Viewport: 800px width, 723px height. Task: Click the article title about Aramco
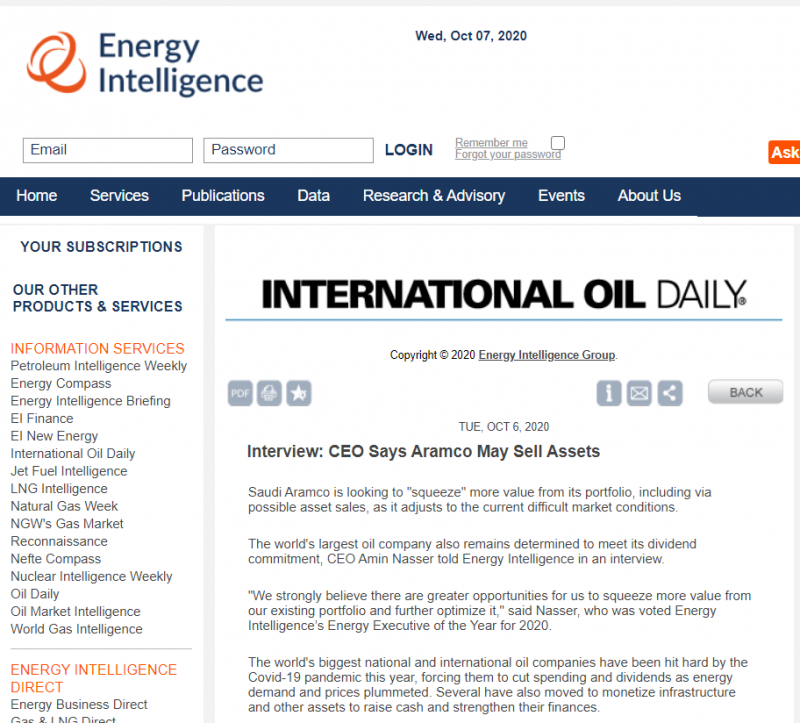point(423,452)
